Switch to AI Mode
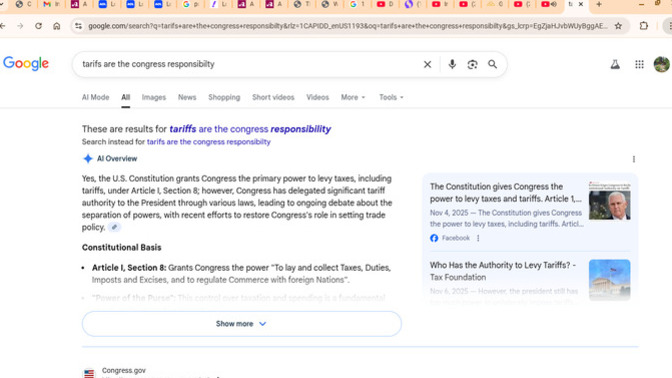The width and height of the screenshot is (672, 378). pos(96,97)
